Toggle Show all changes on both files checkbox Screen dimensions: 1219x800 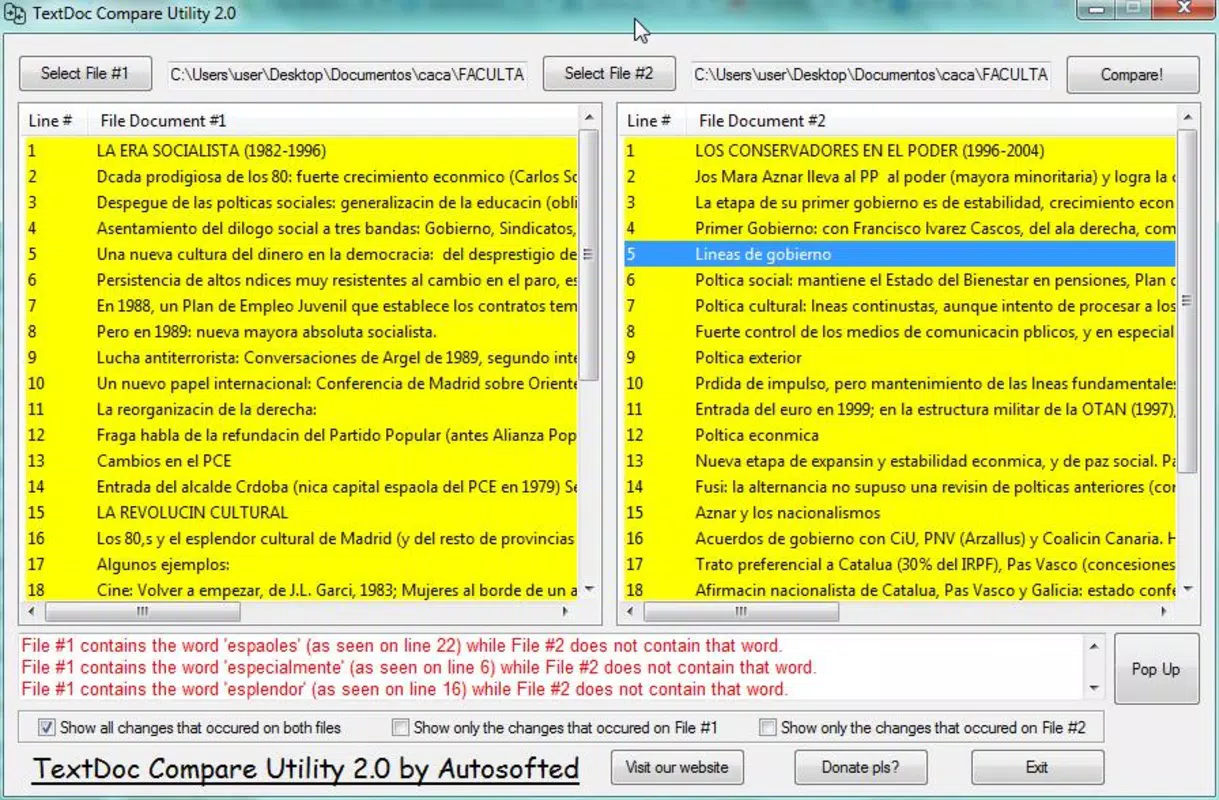[x=47, y=727]
